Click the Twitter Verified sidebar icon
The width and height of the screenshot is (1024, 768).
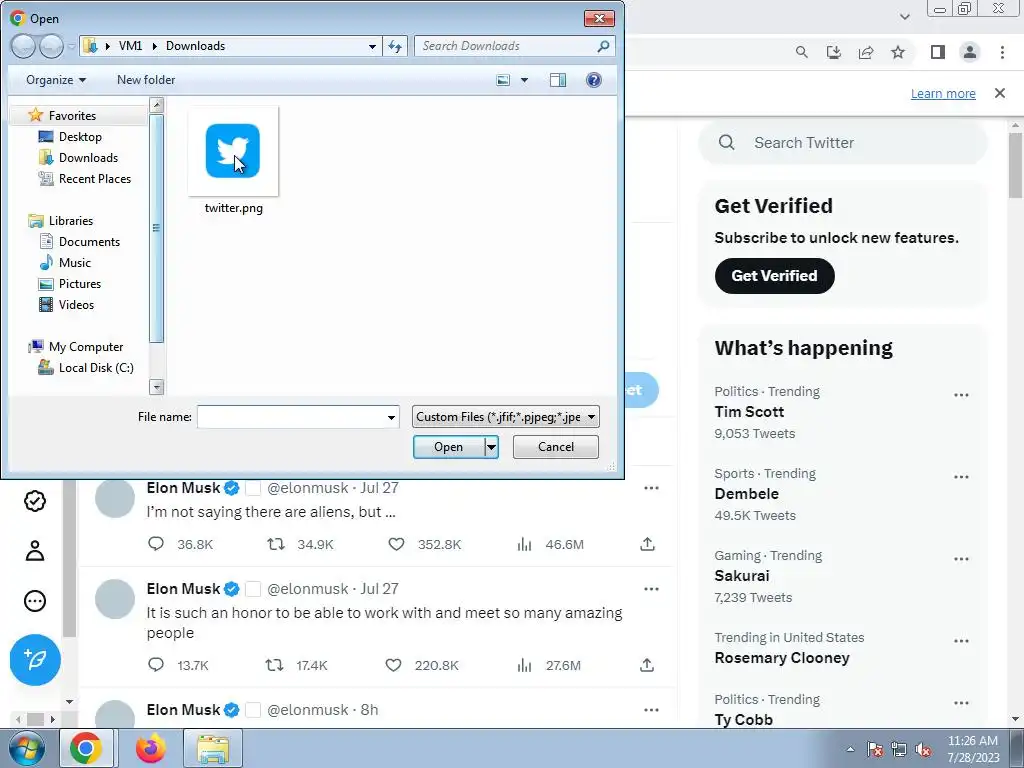(x=35, y=501)
